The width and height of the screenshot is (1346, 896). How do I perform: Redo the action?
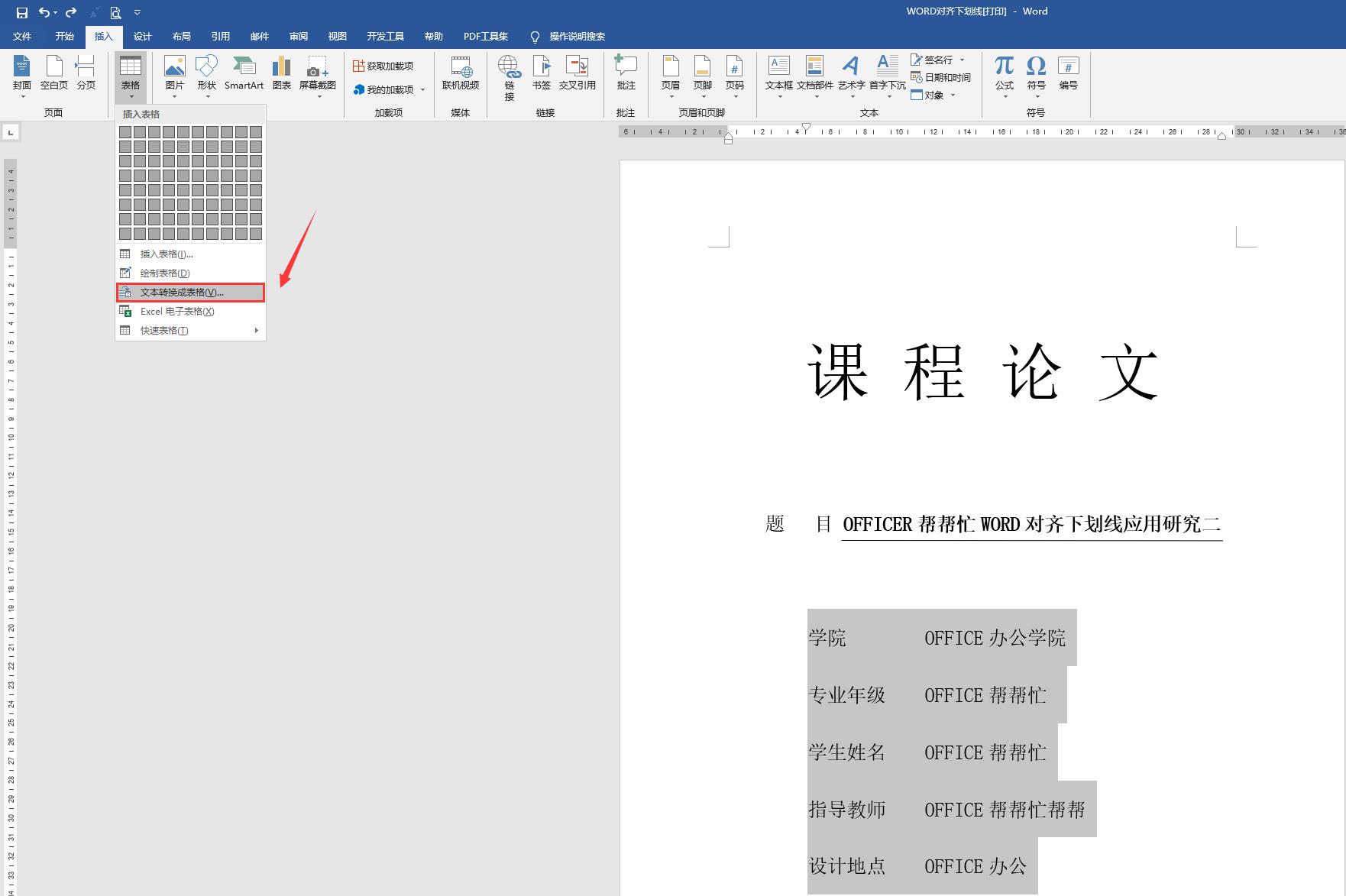tap(71, 12)
